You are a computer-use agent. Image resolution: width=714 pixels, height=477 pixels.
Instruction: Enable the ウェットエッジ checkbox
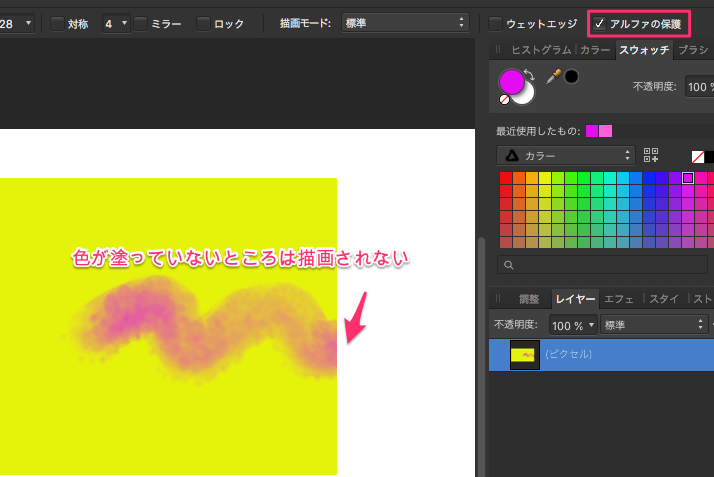coord(496,23)
